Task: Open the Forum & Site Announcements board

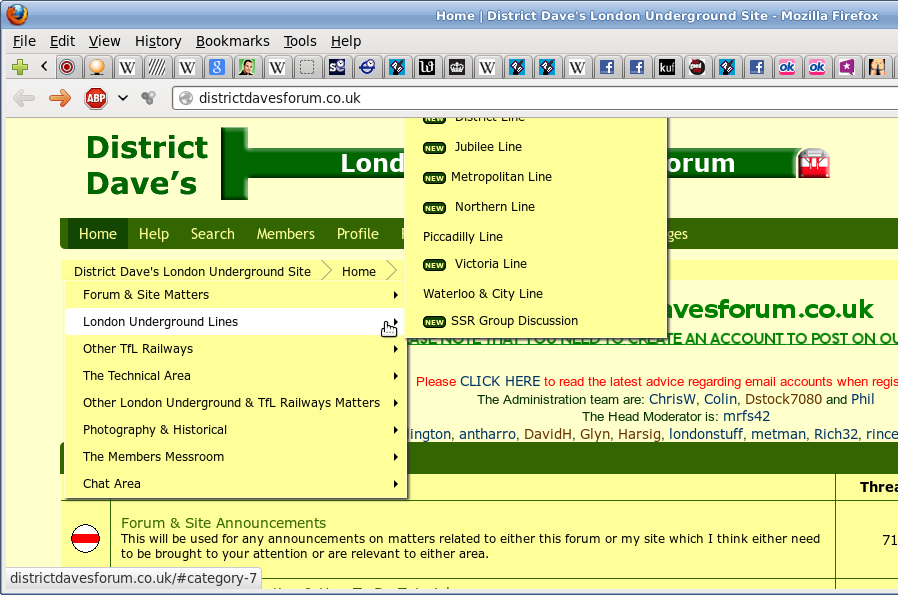Action: (x=223, y=523)
